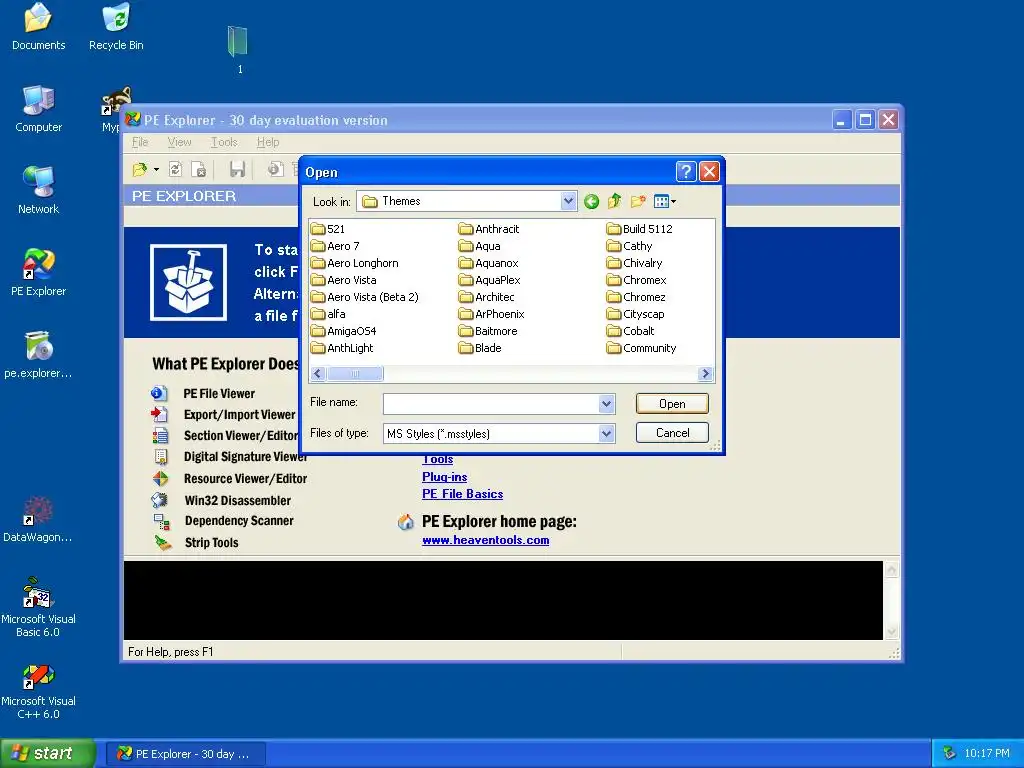The image size is (1024, 768).
Task: Expand the Look in folder dropdown
Action: coord(568,201)
